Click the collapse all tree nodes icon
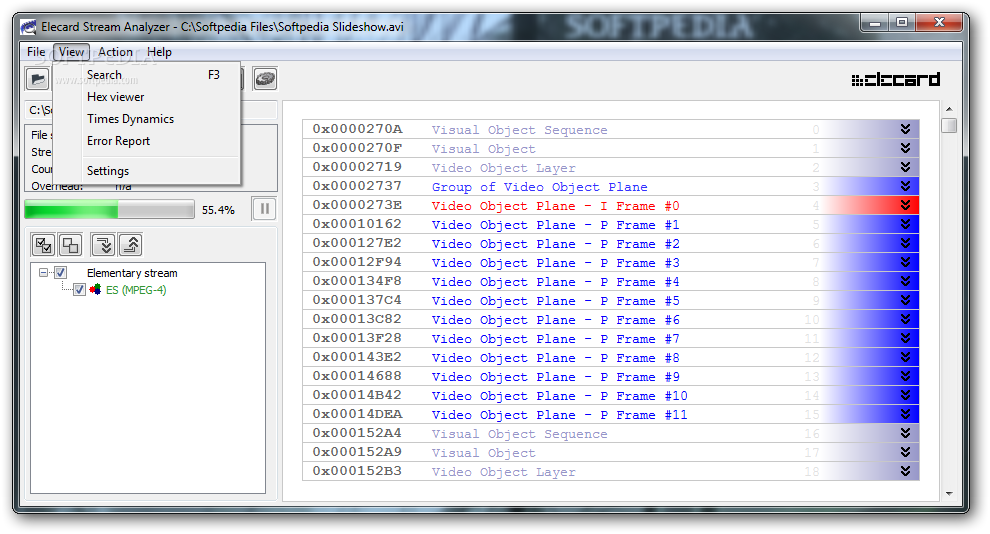This screenshot has height=534, width=990. 131,245
